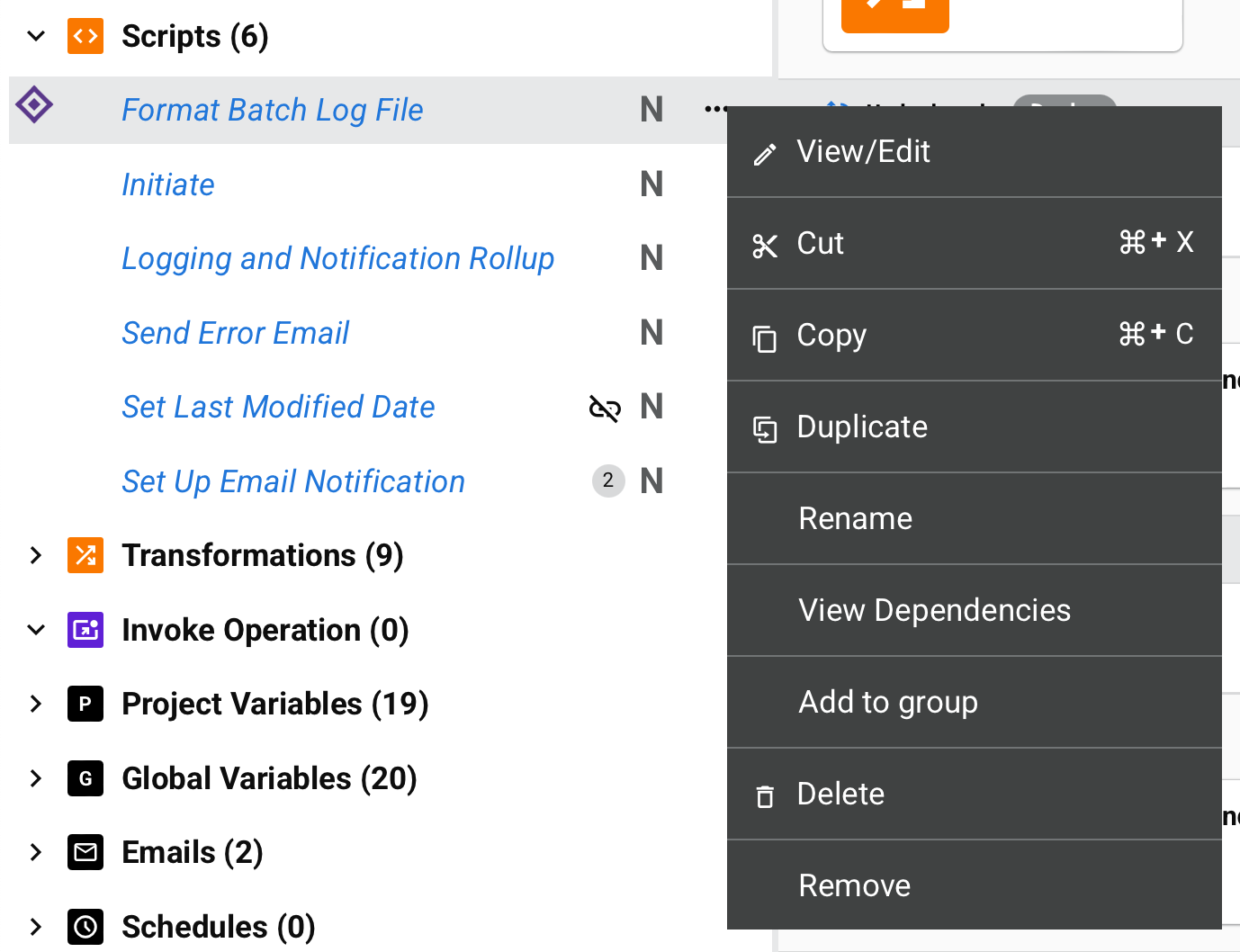Click the Transformations category icon
1240x952 pixels.
point(85,555)
